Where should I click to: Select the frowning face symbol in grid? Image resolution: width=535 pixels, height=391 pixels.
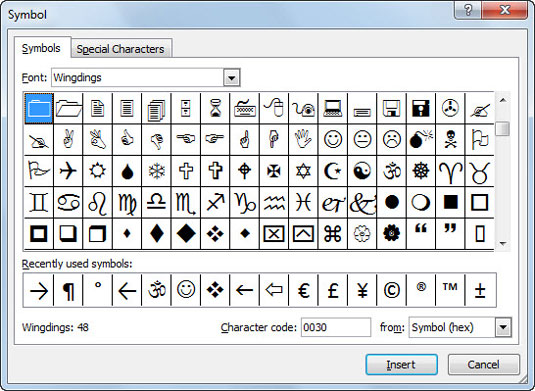[x=391, y=139]
